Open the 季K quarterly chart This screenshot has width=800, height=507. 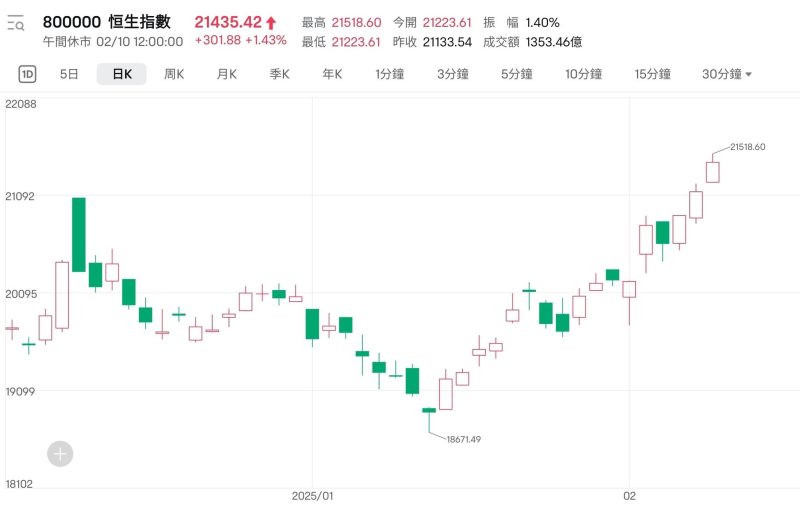(279, 74)
